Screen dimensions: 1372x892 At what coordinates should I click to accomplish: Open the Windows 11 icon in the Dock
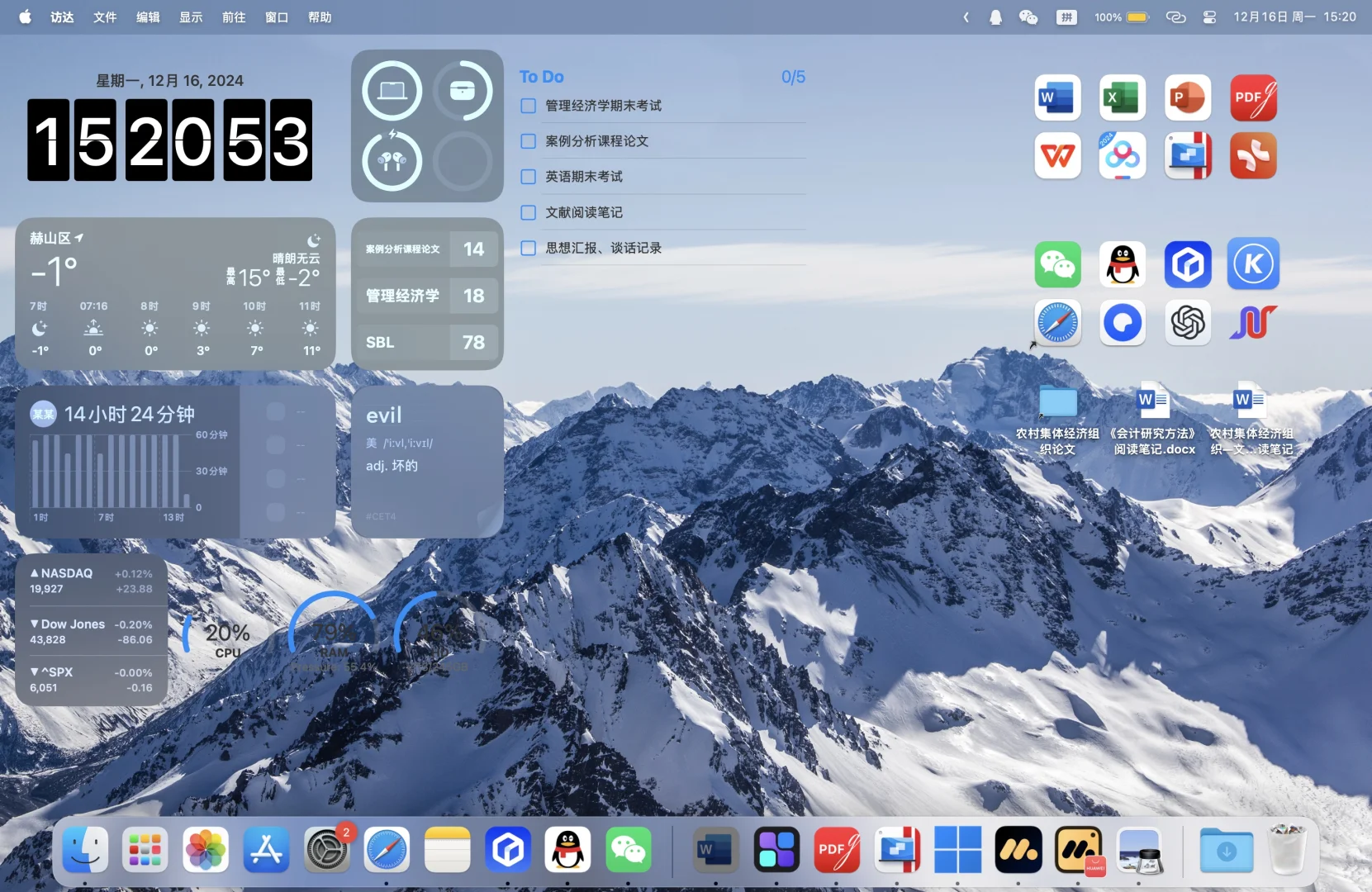click(958, 849)
